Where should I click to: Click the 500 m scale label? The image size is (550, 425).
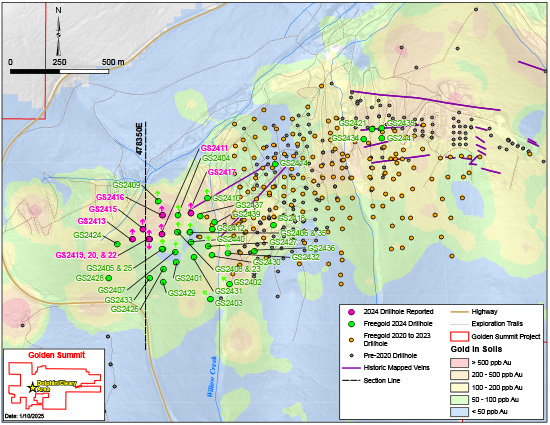[113, 62]
